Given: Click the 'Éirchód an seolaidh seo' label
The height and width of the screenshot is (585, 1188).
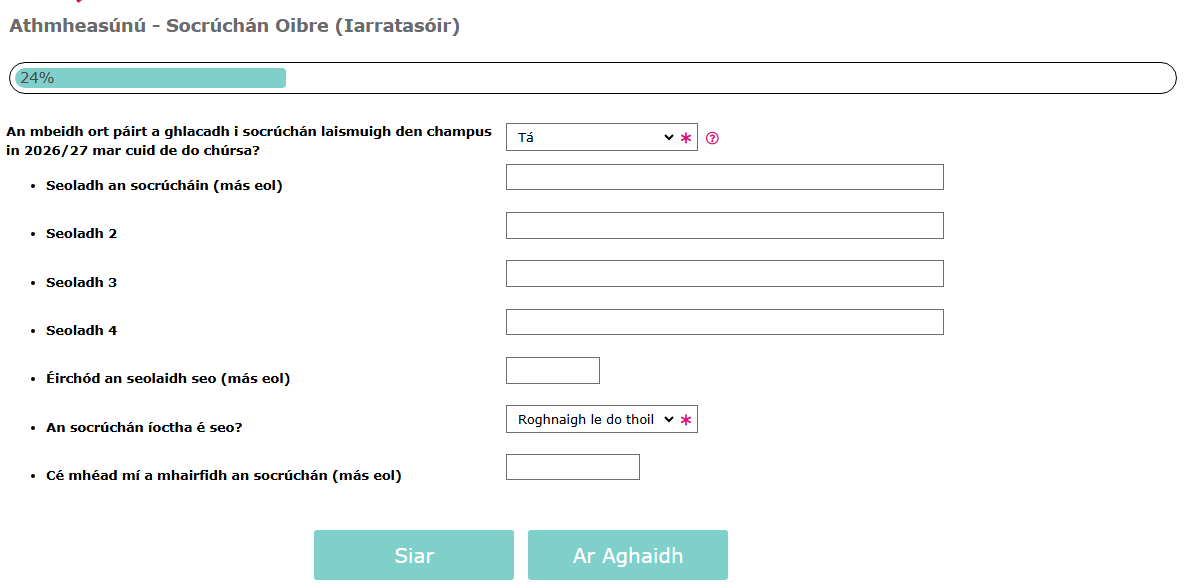Looking at the screenshot, I should tap(168, 379).
